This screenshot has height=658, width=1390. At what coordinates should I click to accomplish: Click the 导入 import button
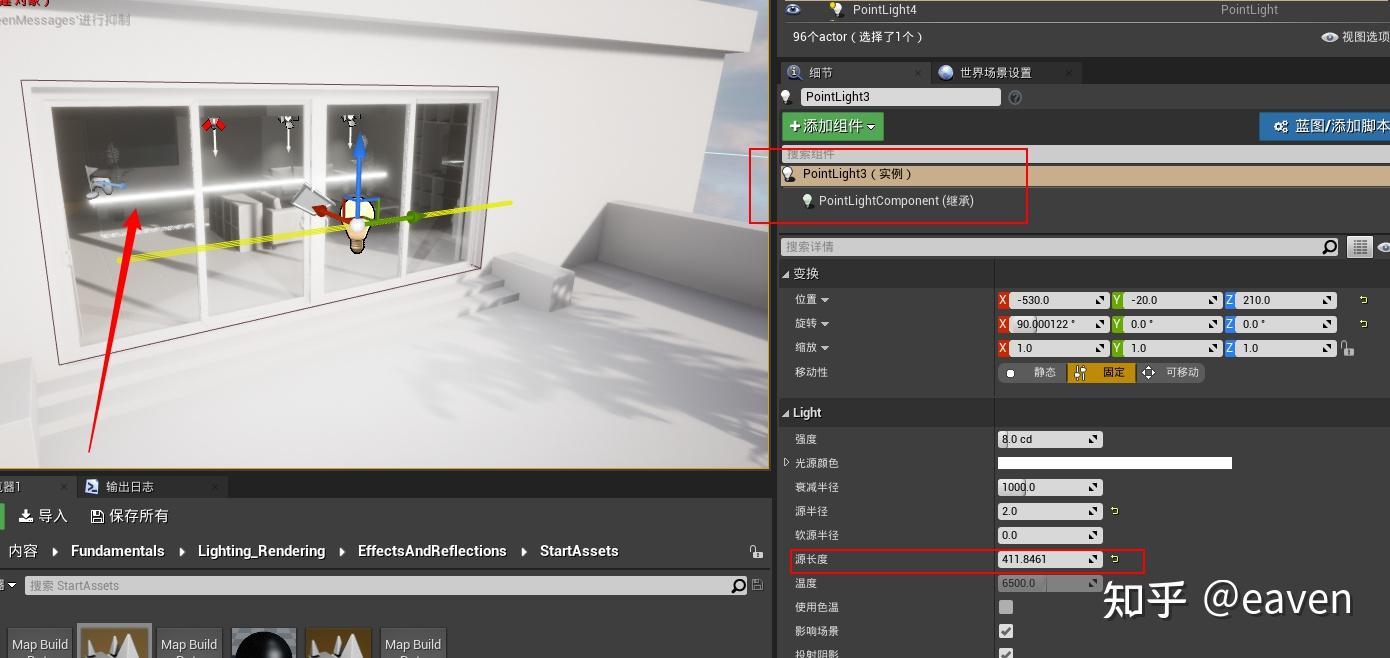(x=43, y=516)
